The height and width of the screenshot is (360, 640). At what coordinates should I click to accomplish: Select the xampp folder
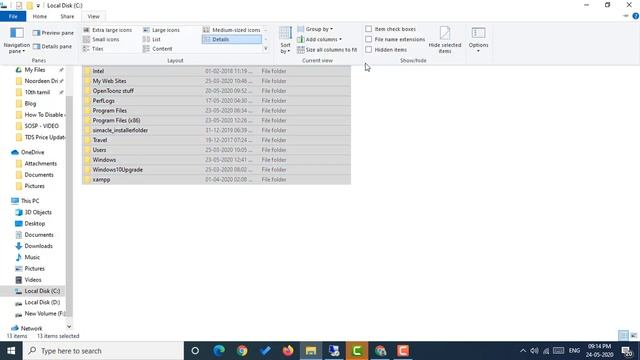point(216,179)
